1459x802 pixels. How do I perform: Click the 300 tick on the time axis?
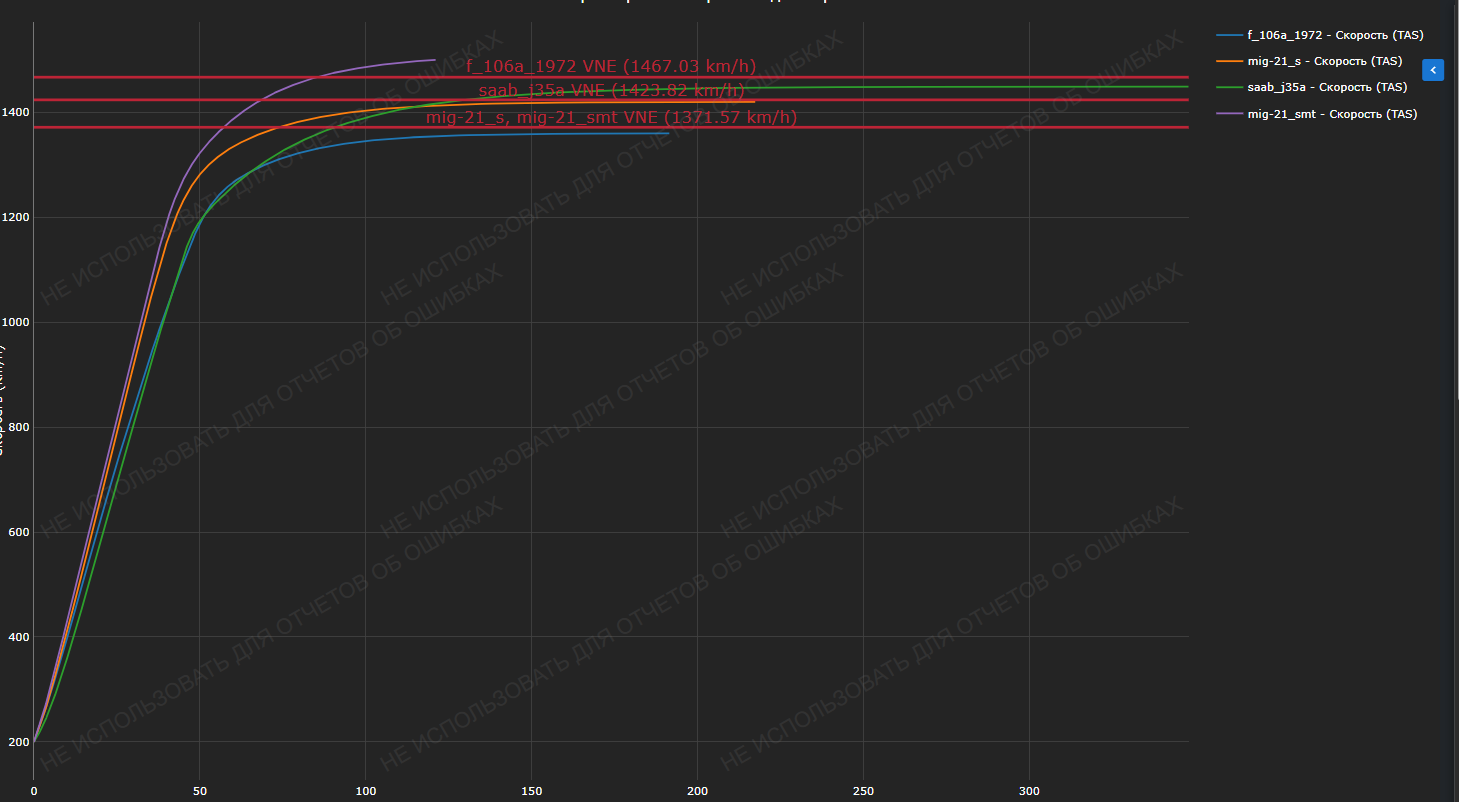click(x=1029, y=792)
